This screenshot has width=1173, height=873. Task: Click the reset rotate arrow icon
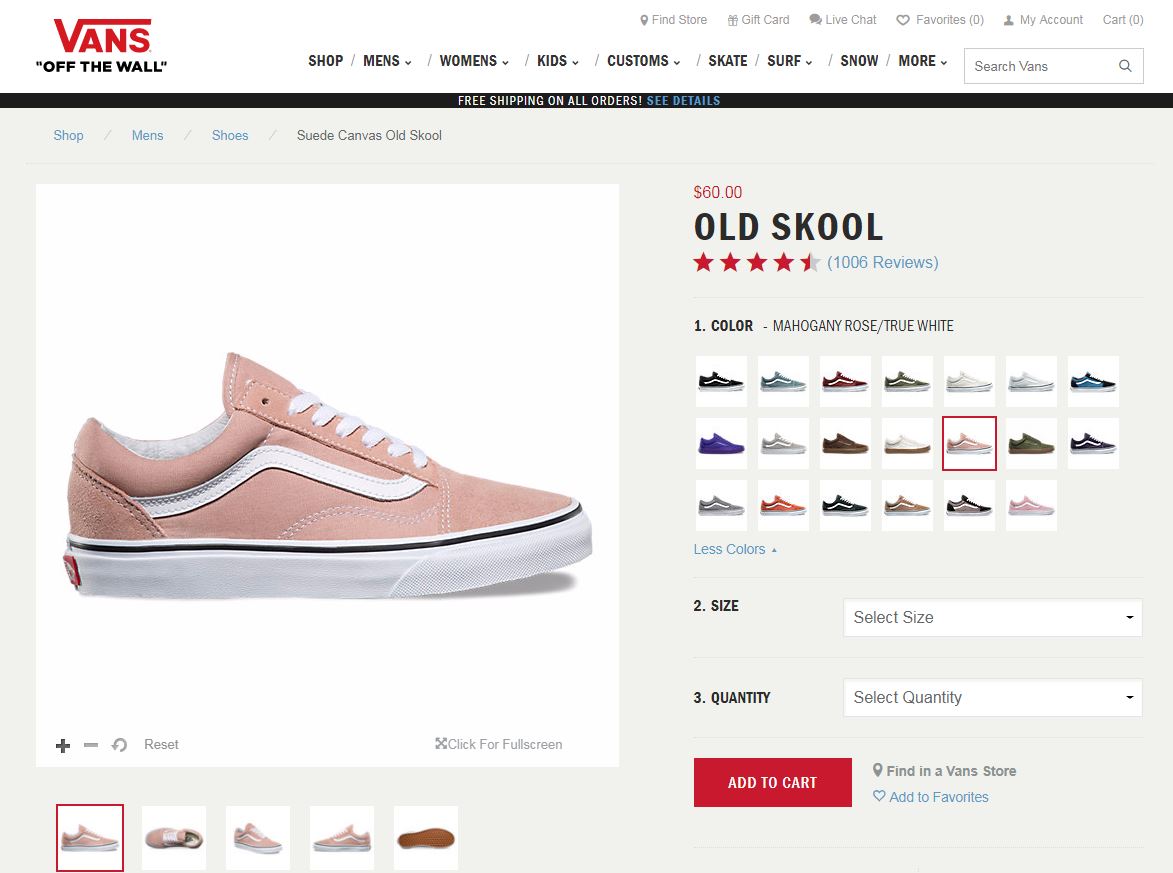point(119,745)
